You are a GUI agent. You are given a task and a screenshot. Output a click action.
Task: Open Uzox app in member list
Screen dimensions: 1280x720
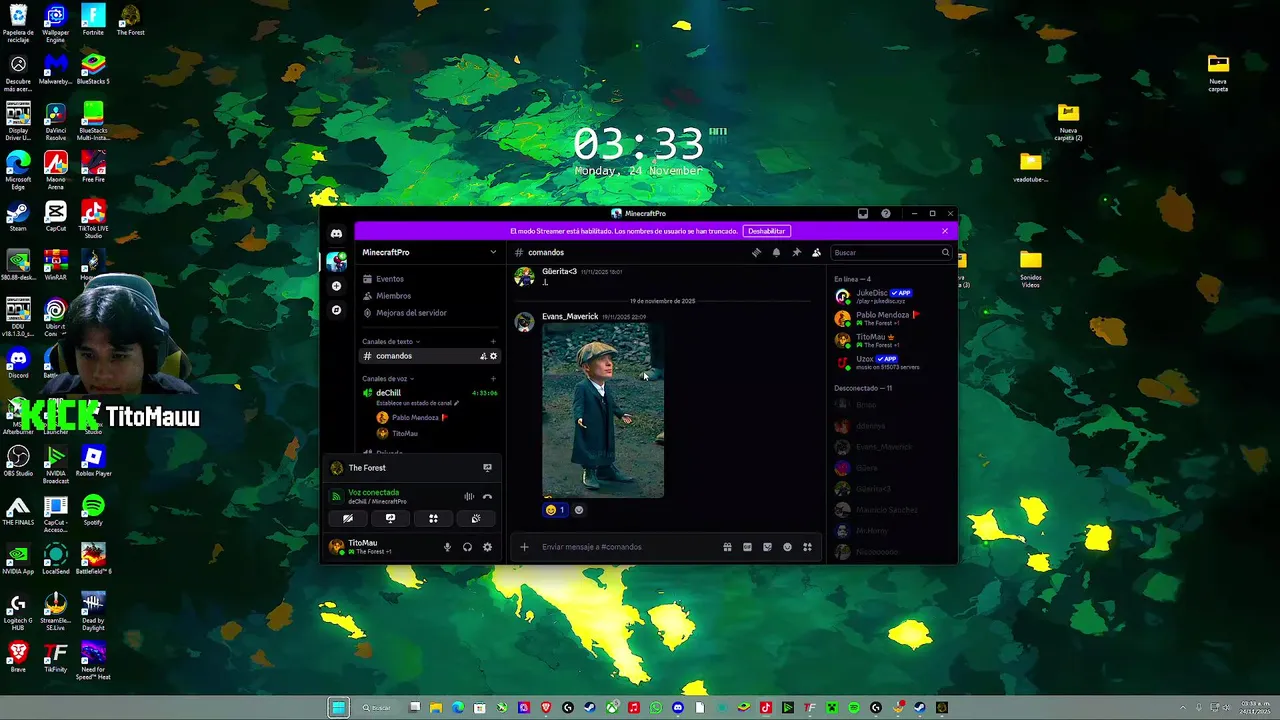pyautogui.click(x=890, y=362)
